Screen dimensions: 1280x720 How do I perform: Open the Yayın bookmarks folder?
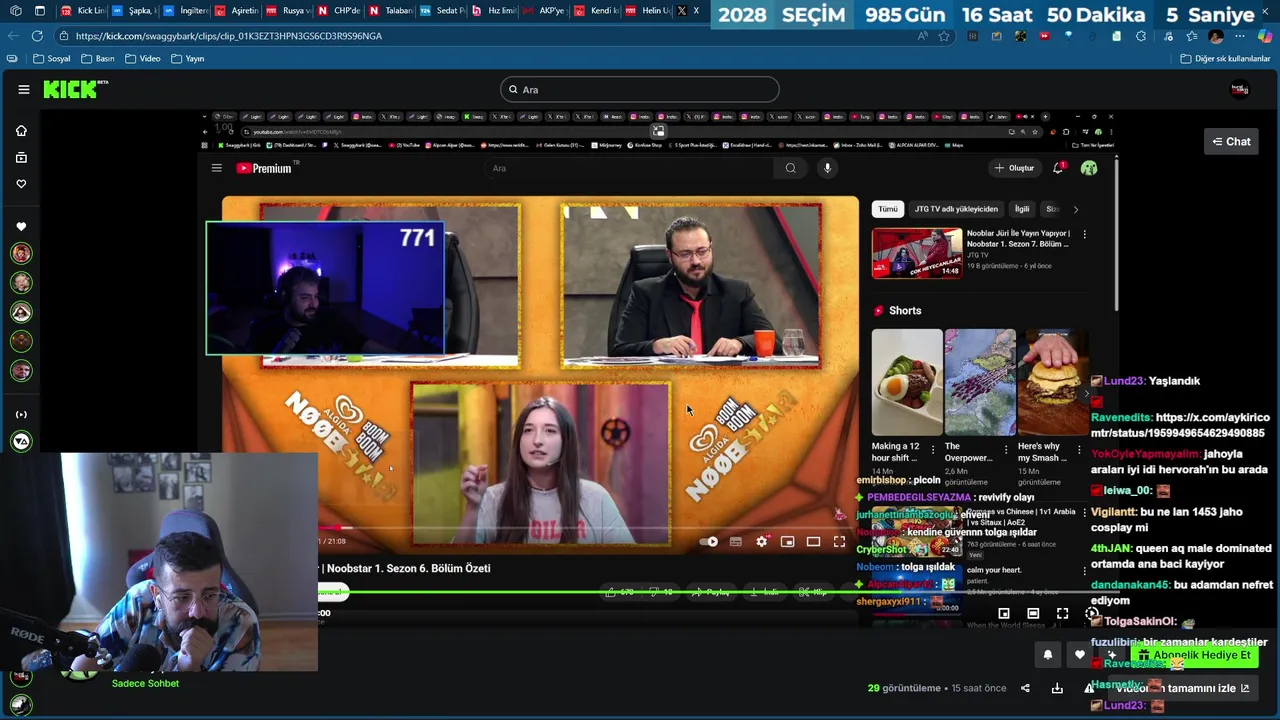click(x=187, y=58)
